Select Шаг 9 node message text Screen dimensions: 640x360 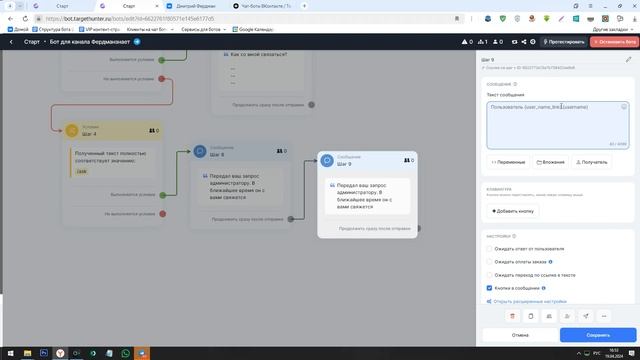[364, 196]
